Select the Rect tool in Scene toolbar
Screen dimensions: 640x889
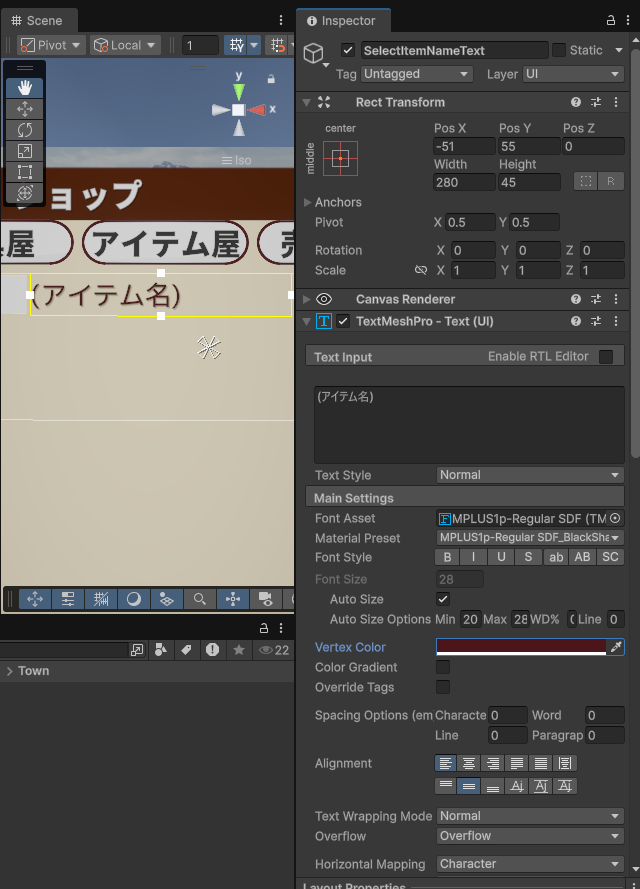(24, 172)
